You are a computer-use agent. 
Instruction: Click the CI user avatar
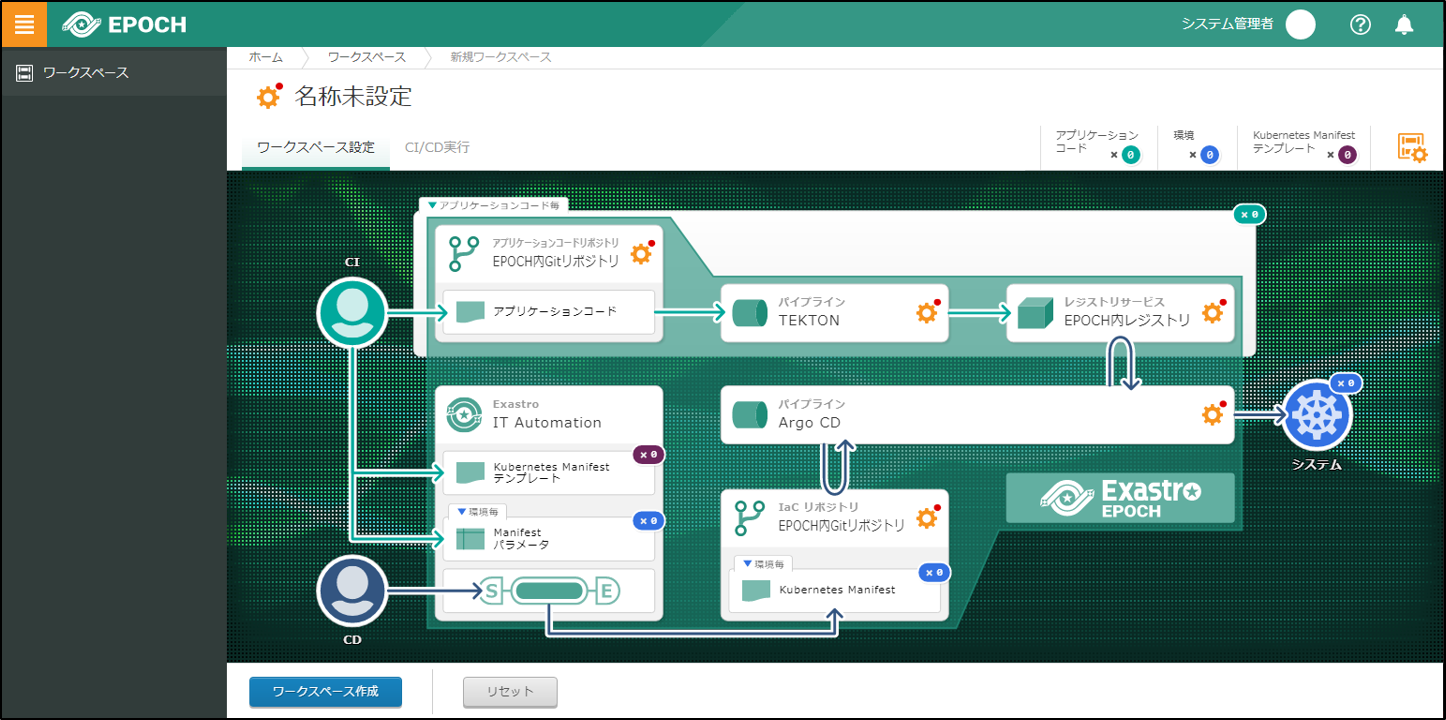point(352,312)
